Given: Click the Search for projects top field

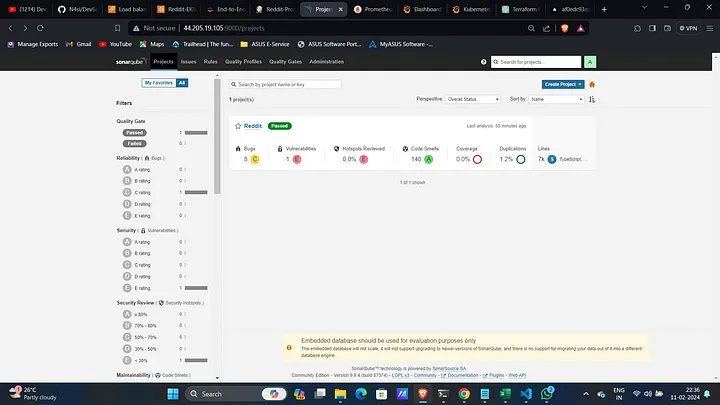Looking at the screenshot, I should [536, 62].
